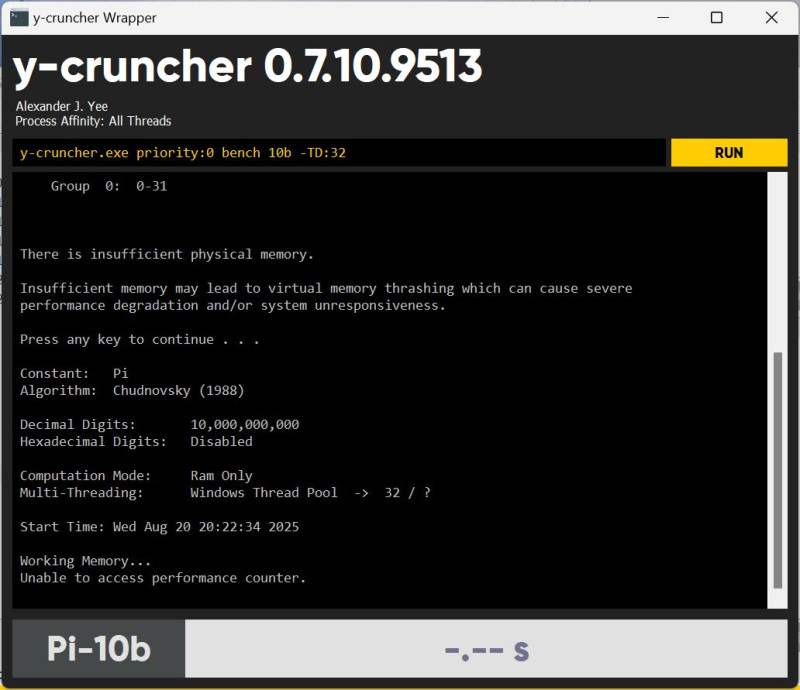
Task: Click 'Start Time: Wed Aug 20 20:22:34 2025' line
Action: coord(160,527)
